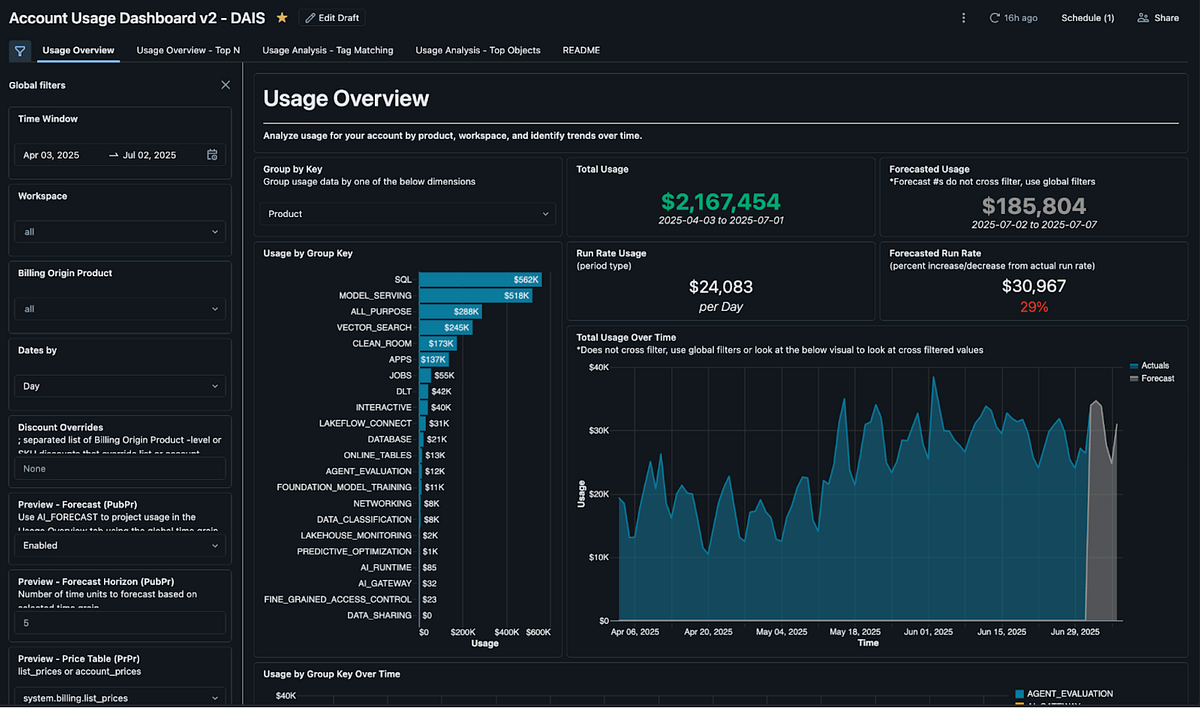Open the global filters funnel icon
Image resolution: width=1200 pixels, height=708 pixels.
[x=19, y=50]
